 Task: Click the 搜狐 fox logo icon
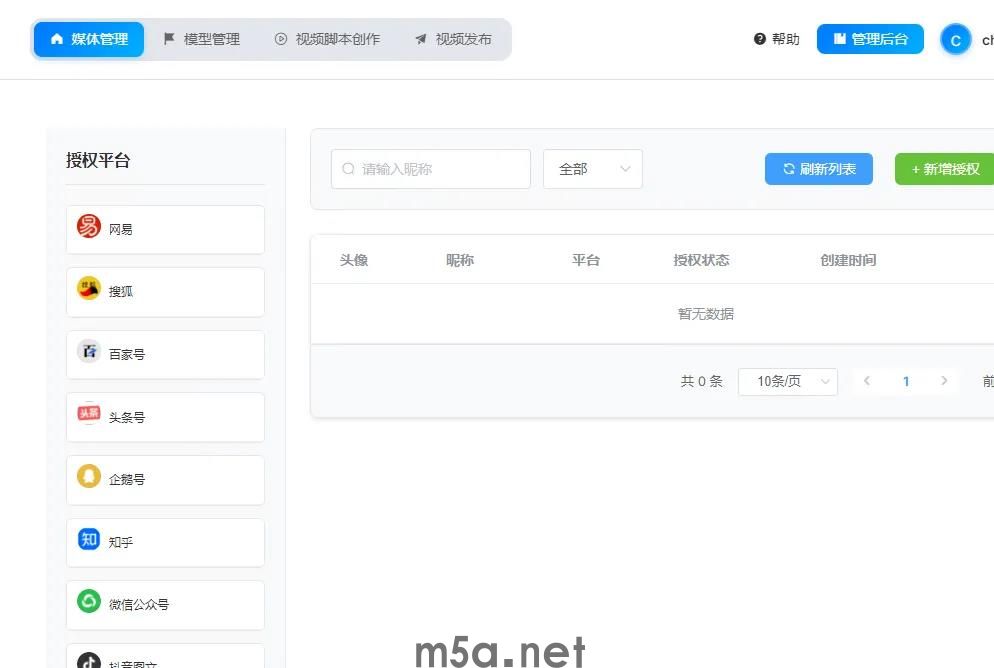pos(89,288)
